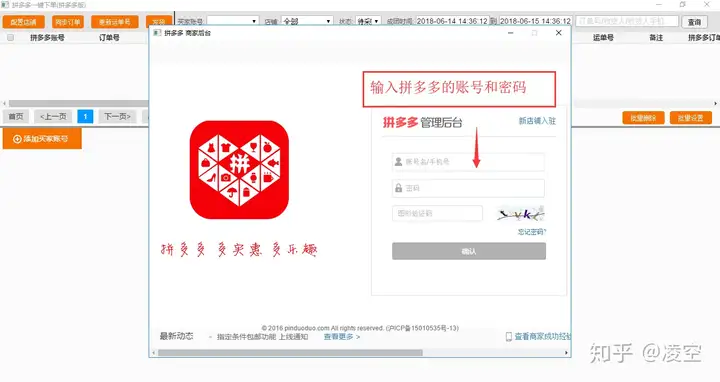720x382 pixels.
Task: Click the password input field
Action: point(468,188)
